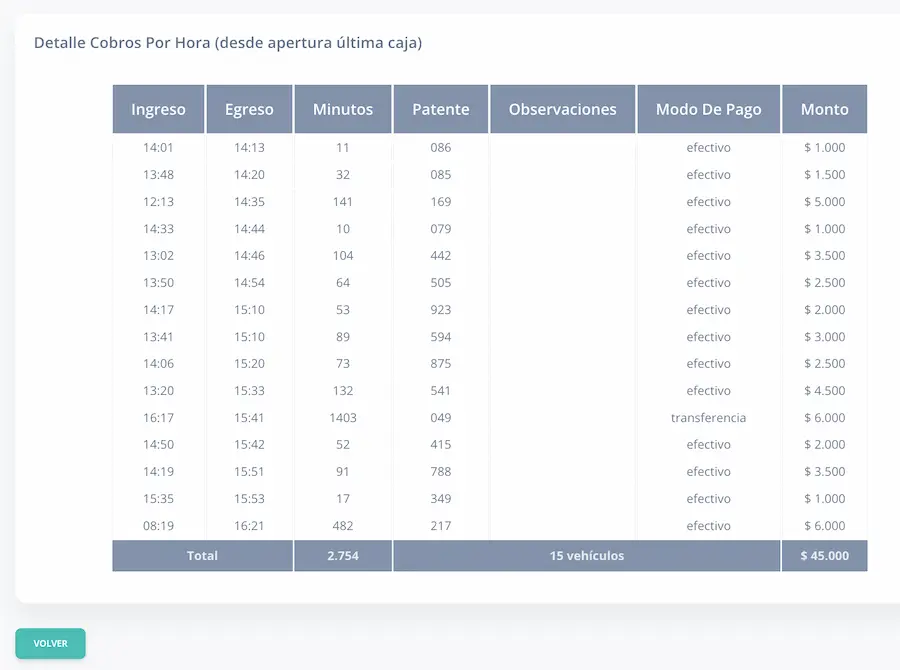Click the Monto column header
The image size is (900, 670).
[x=824, y=109]
